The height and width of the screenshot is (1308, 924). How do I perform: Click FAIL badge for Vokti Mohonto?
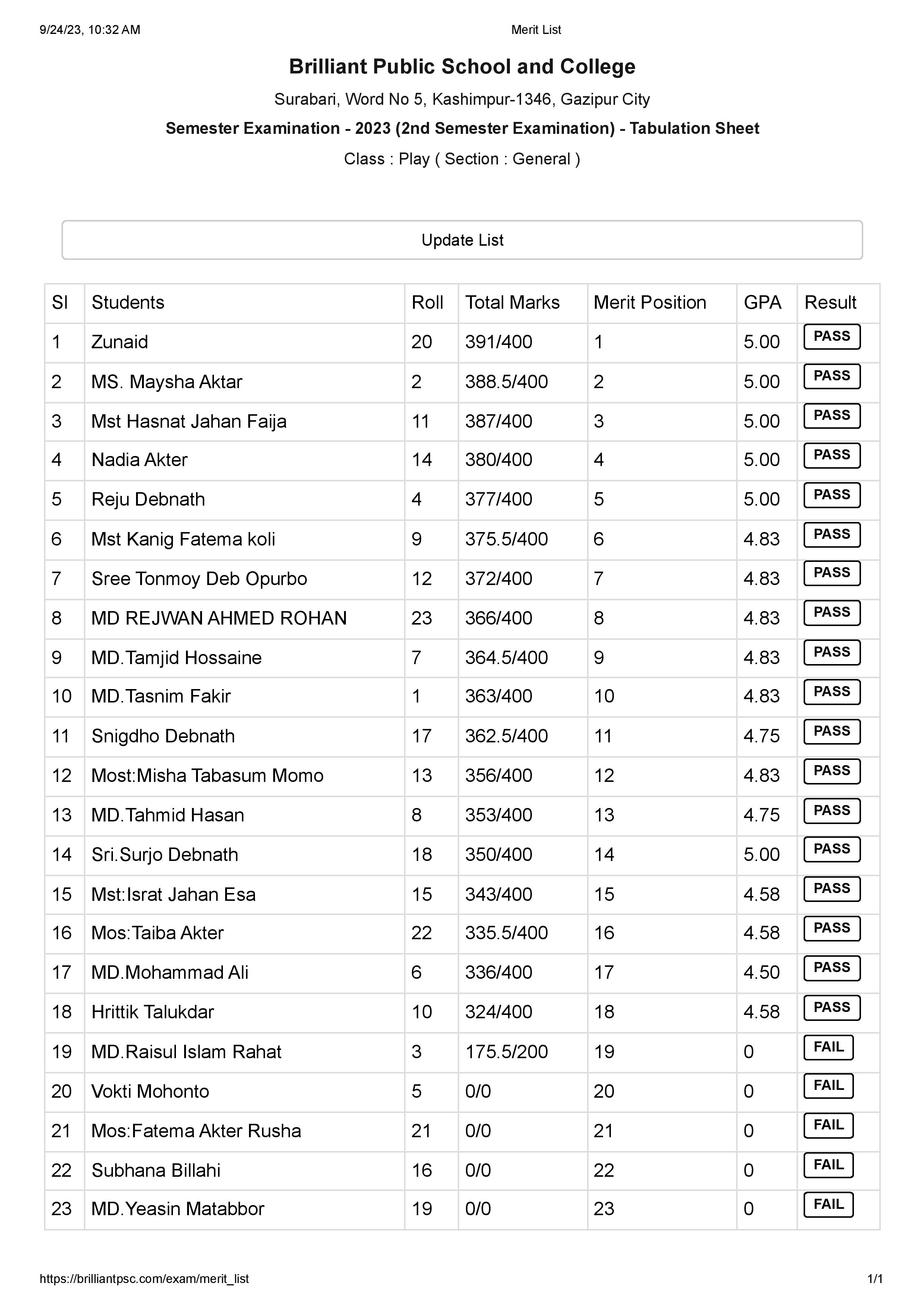coord(828,1086)
